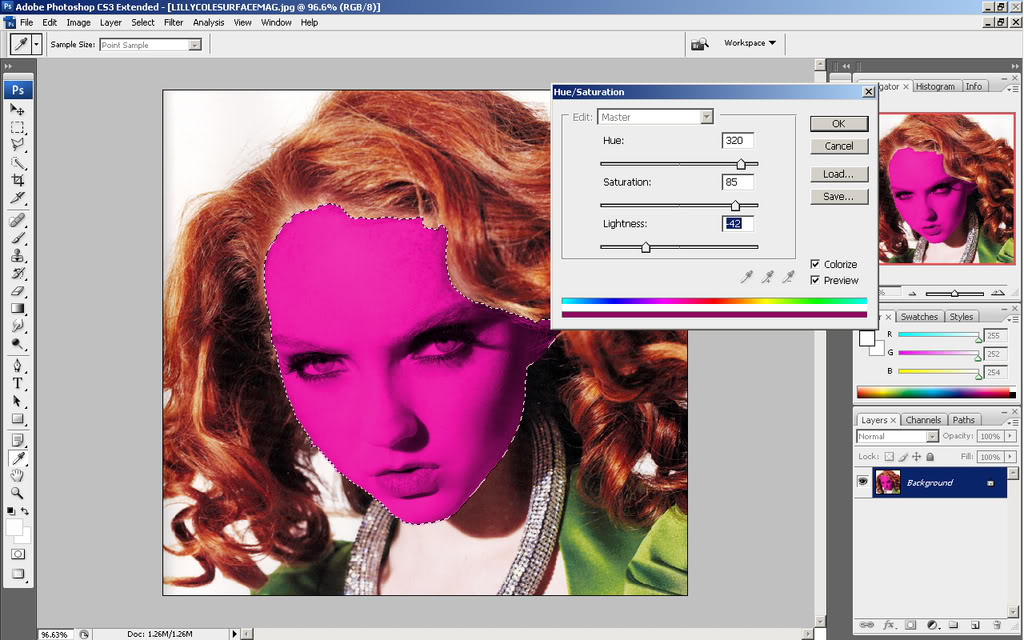Open the Filter menu
This screenshot has width=1024, height=640.
click(x=174, y=22)
